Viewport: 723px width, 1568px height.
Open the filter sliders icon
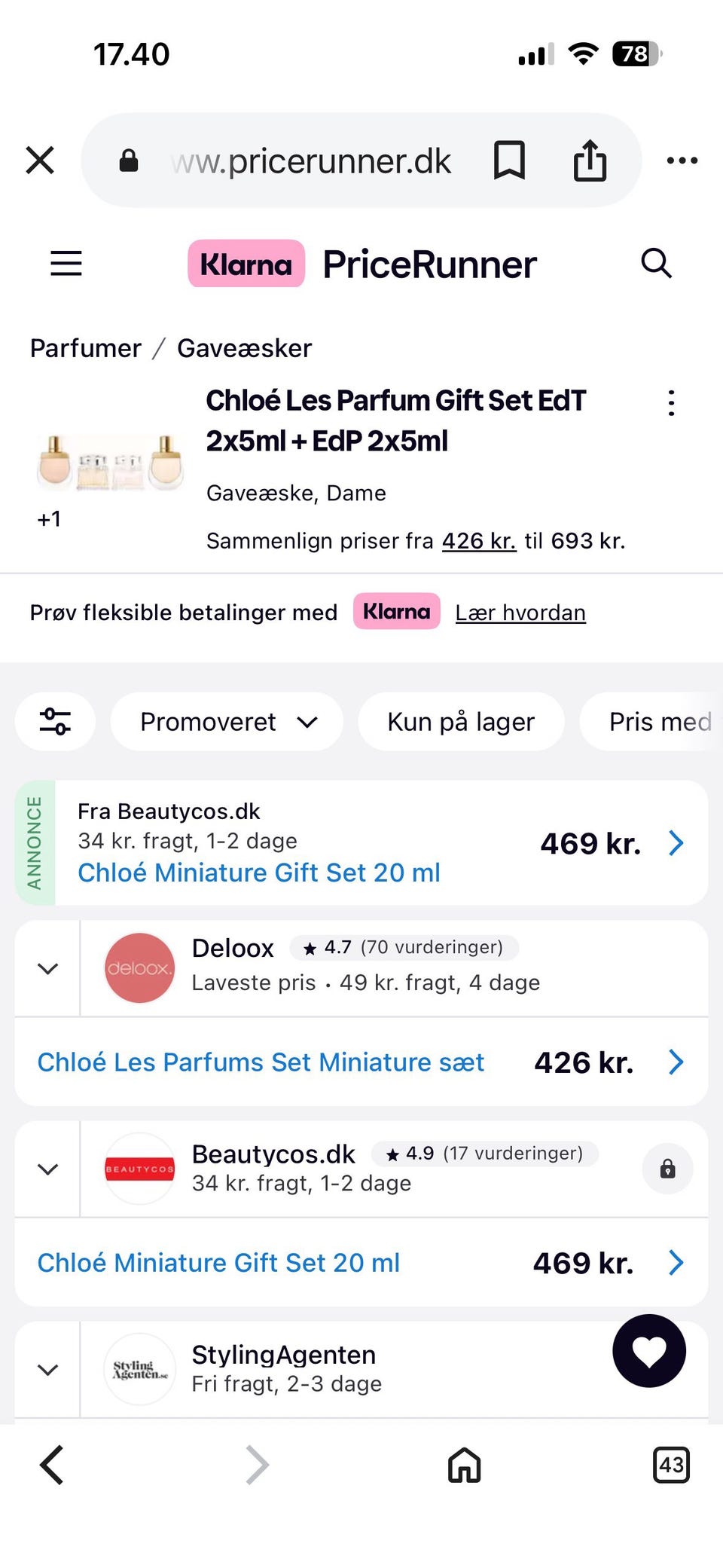(55, 722)
